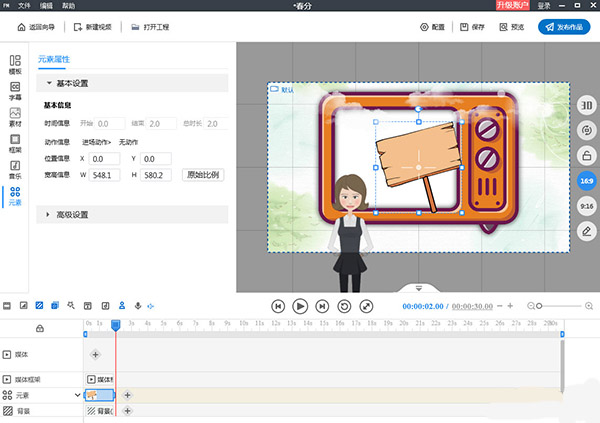Image resolution: width=600 pixels, height=423 pixels.
Task: Click the 发布作品 publish button
Action: click(x=564, y=27)
